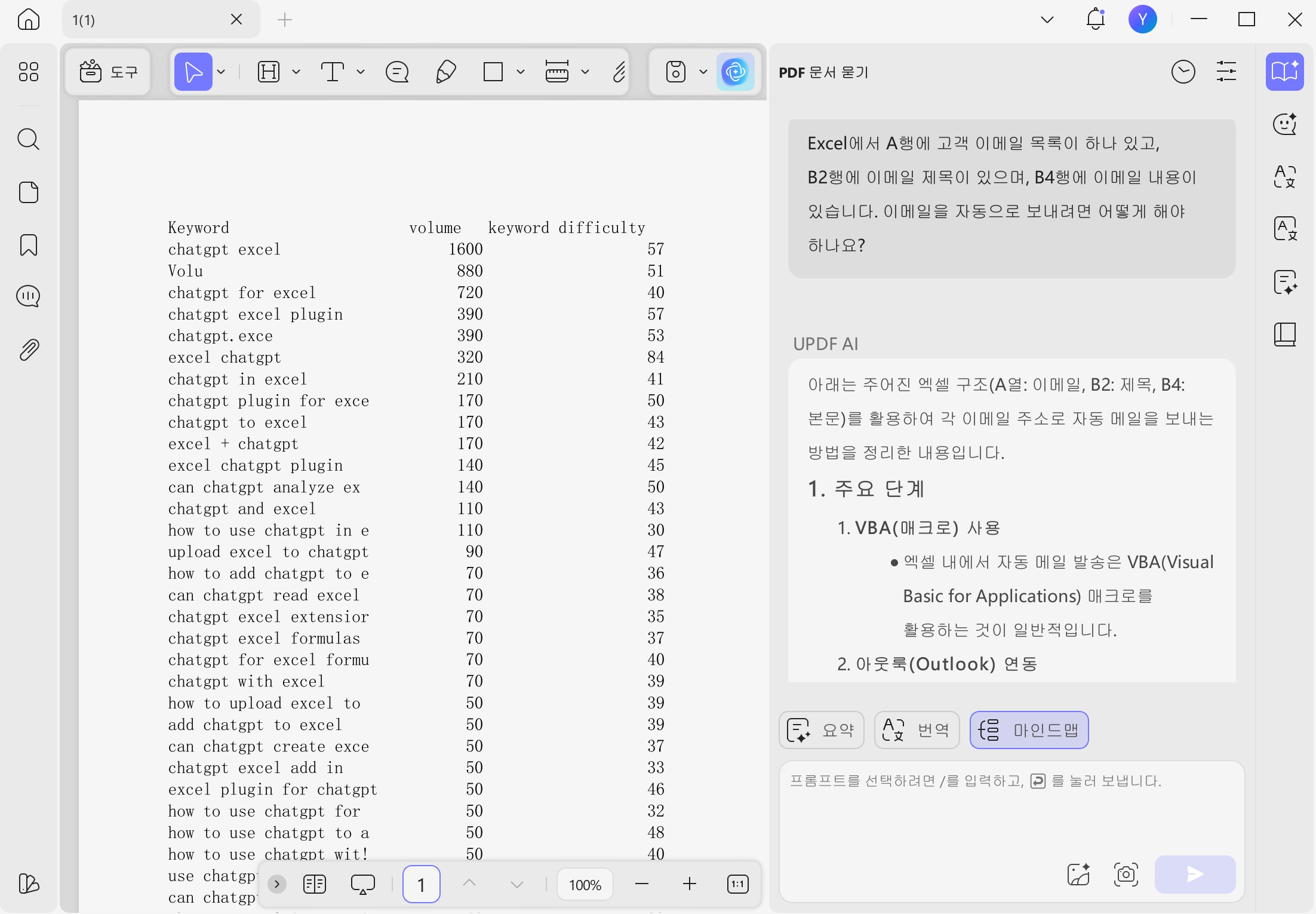Click the page number field
Image resolution: width=1316 pixels, height=914 pixels.
422,884
